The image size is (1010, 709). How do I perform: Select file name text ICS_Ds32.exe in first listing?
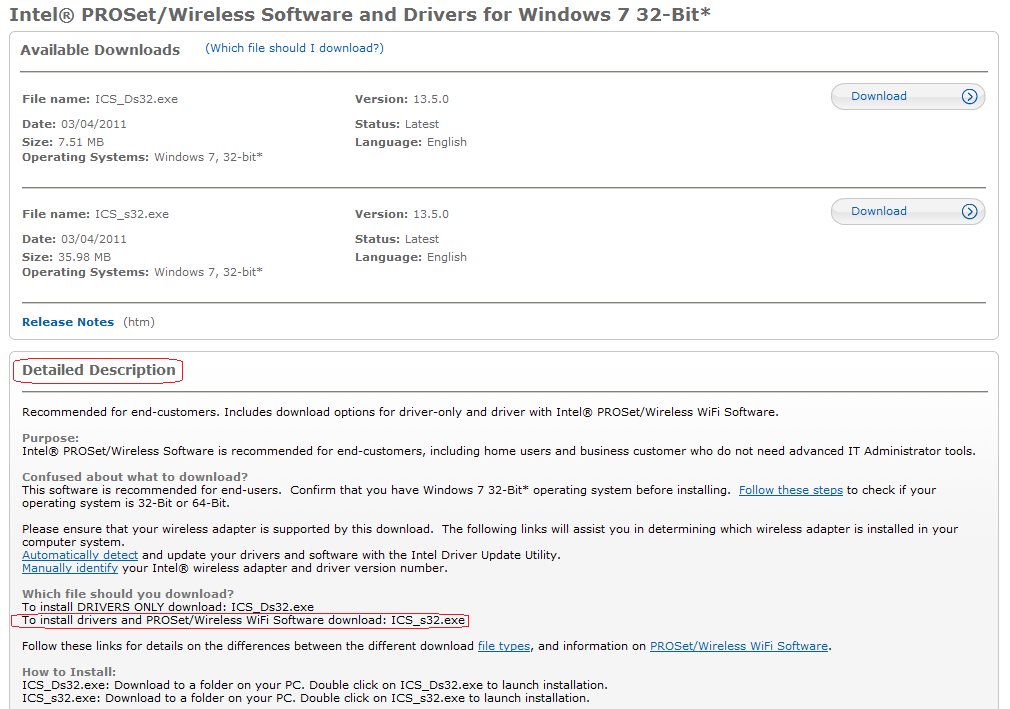(x=137, y=99)
